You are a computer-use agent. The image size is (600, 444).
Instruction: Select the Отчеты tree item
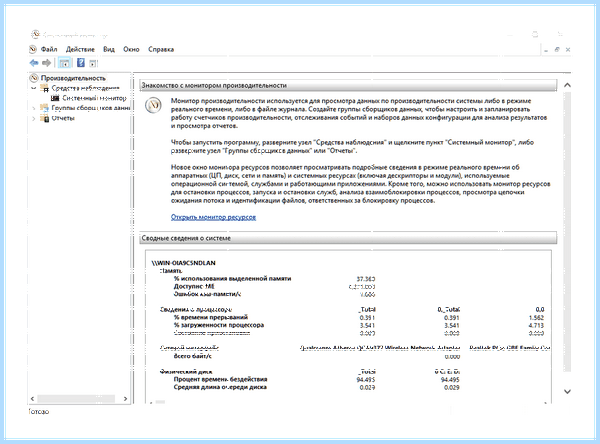(63, 118)
